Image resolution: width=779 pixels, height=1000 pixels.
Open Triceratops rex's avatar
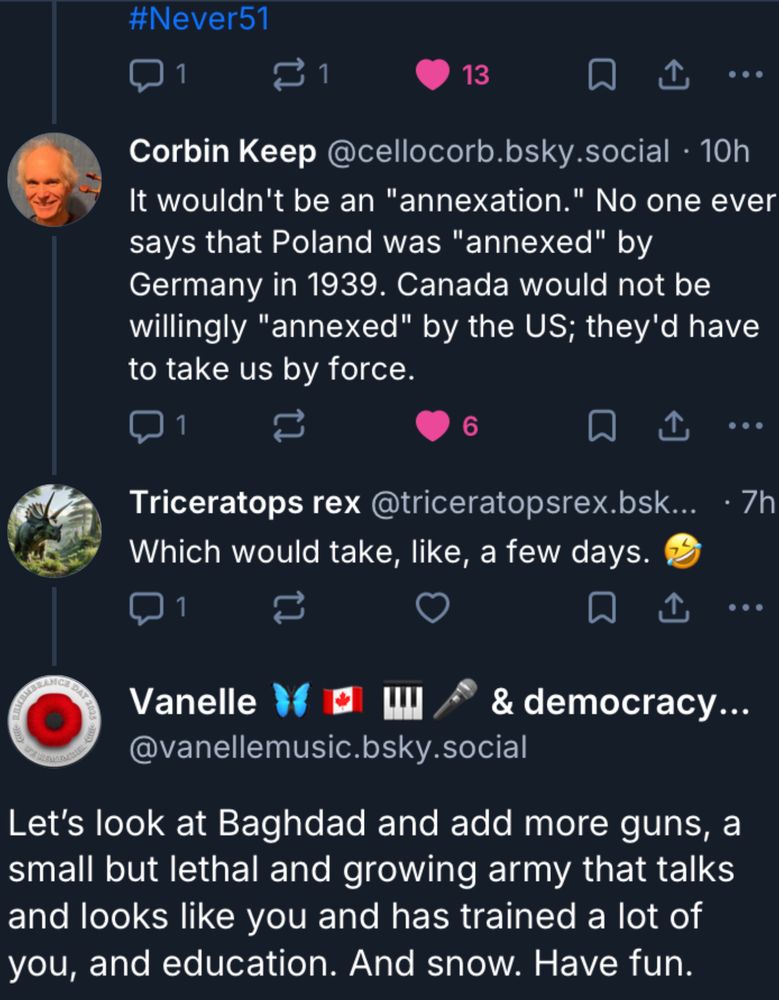54,532
